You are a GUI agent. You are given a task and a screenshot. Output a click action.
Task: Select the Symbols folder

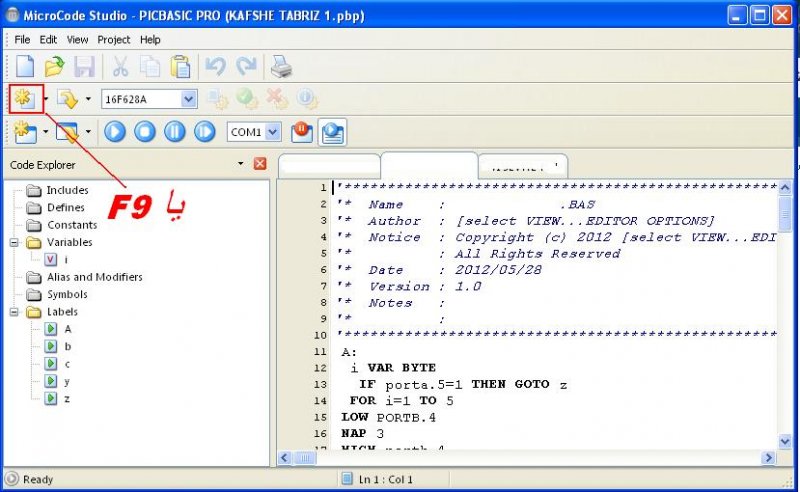coord(67,294)
